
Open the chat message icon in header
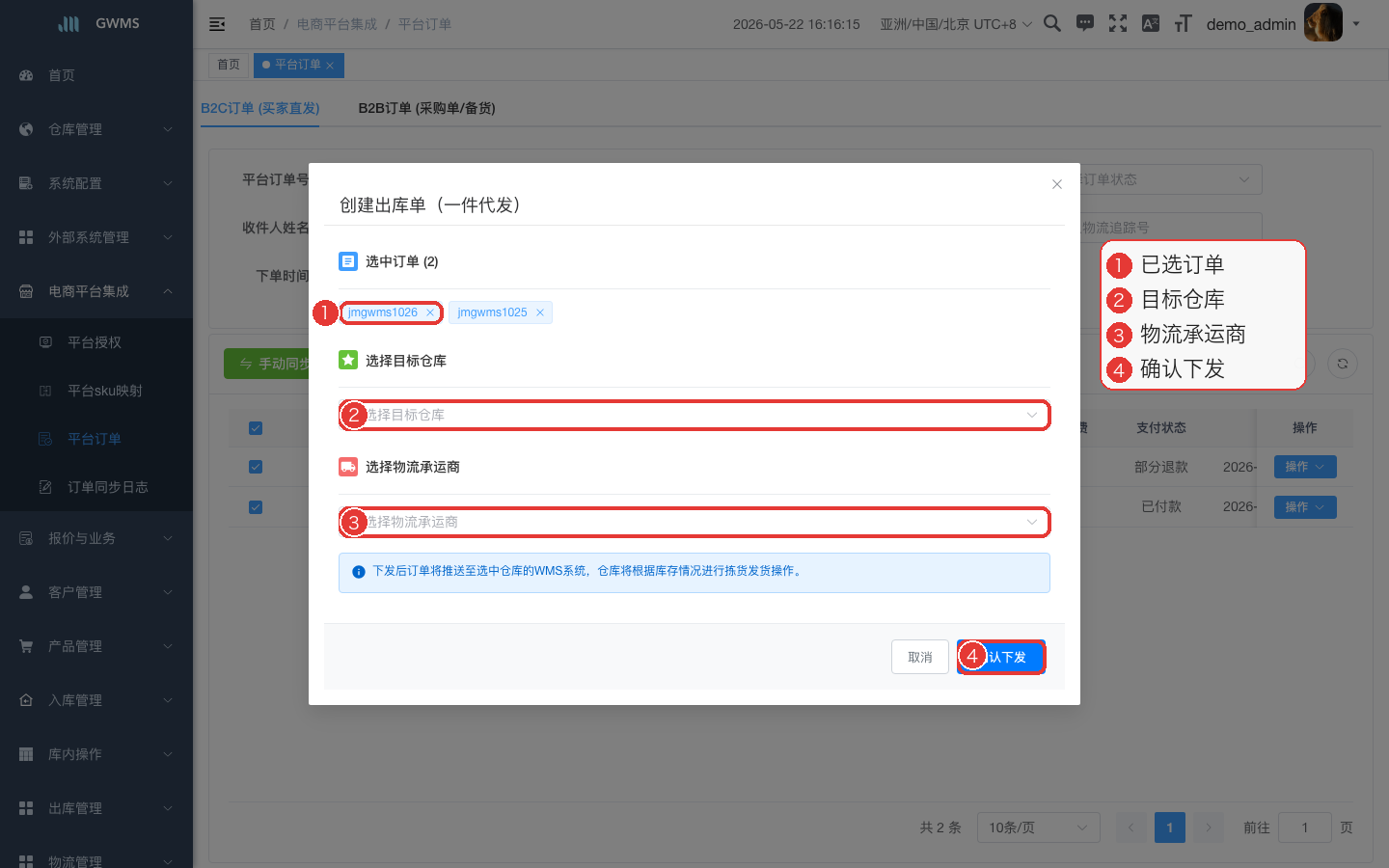tap(1085, 23)
